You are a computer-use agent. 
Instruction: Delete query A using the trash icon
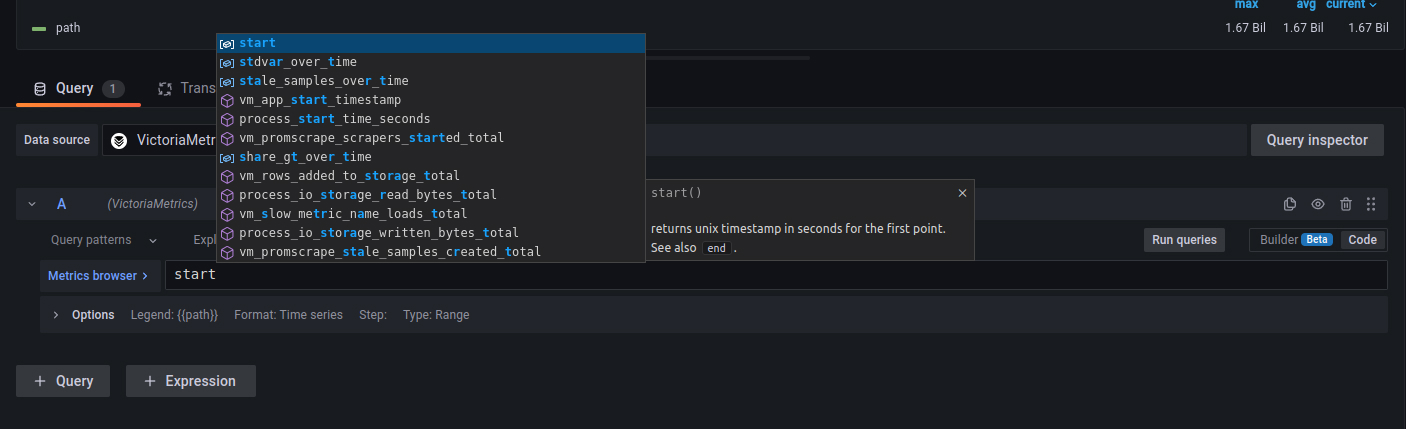[1346, 204]
